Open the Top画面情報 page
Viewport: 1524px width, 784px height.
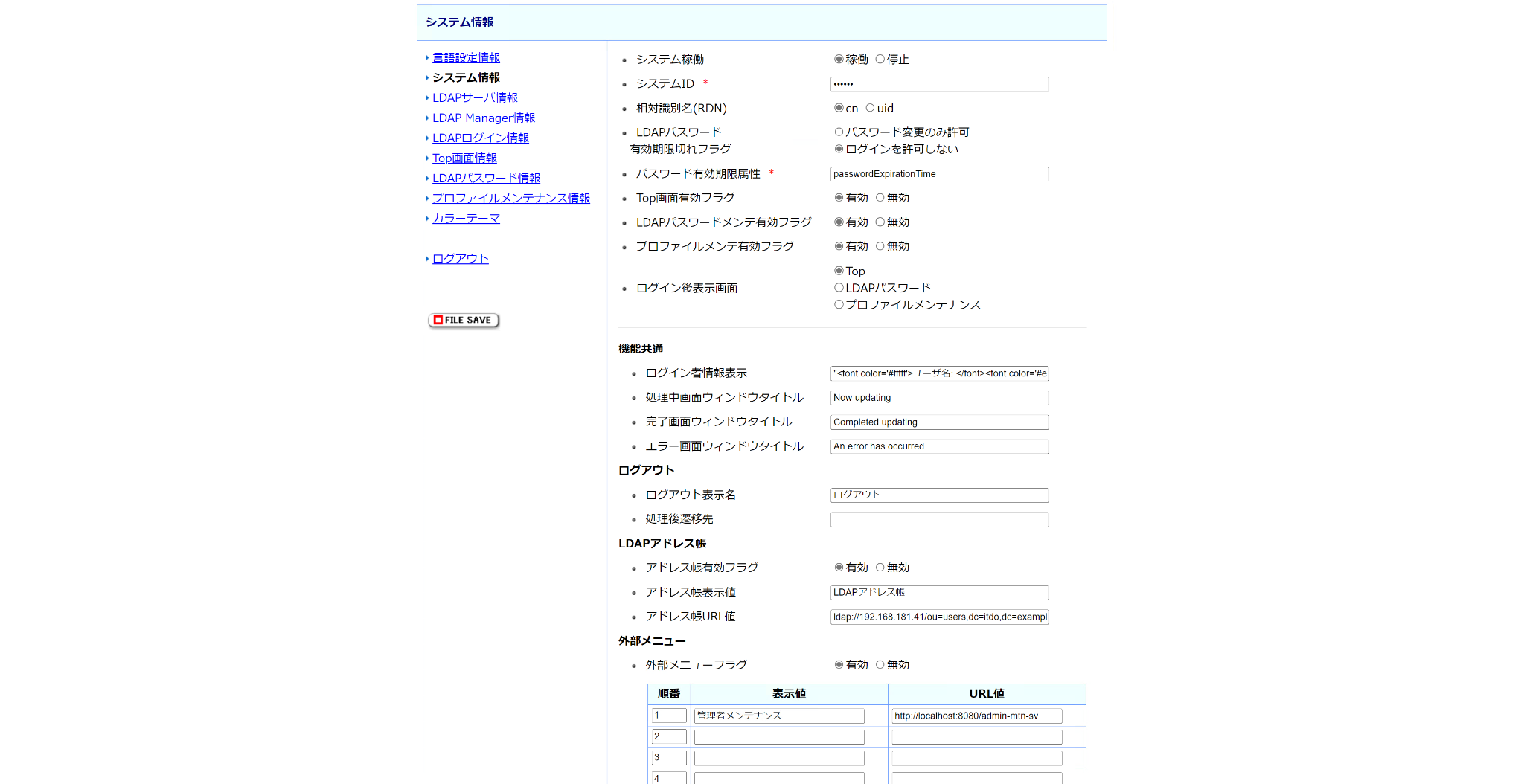click(464, 158)
